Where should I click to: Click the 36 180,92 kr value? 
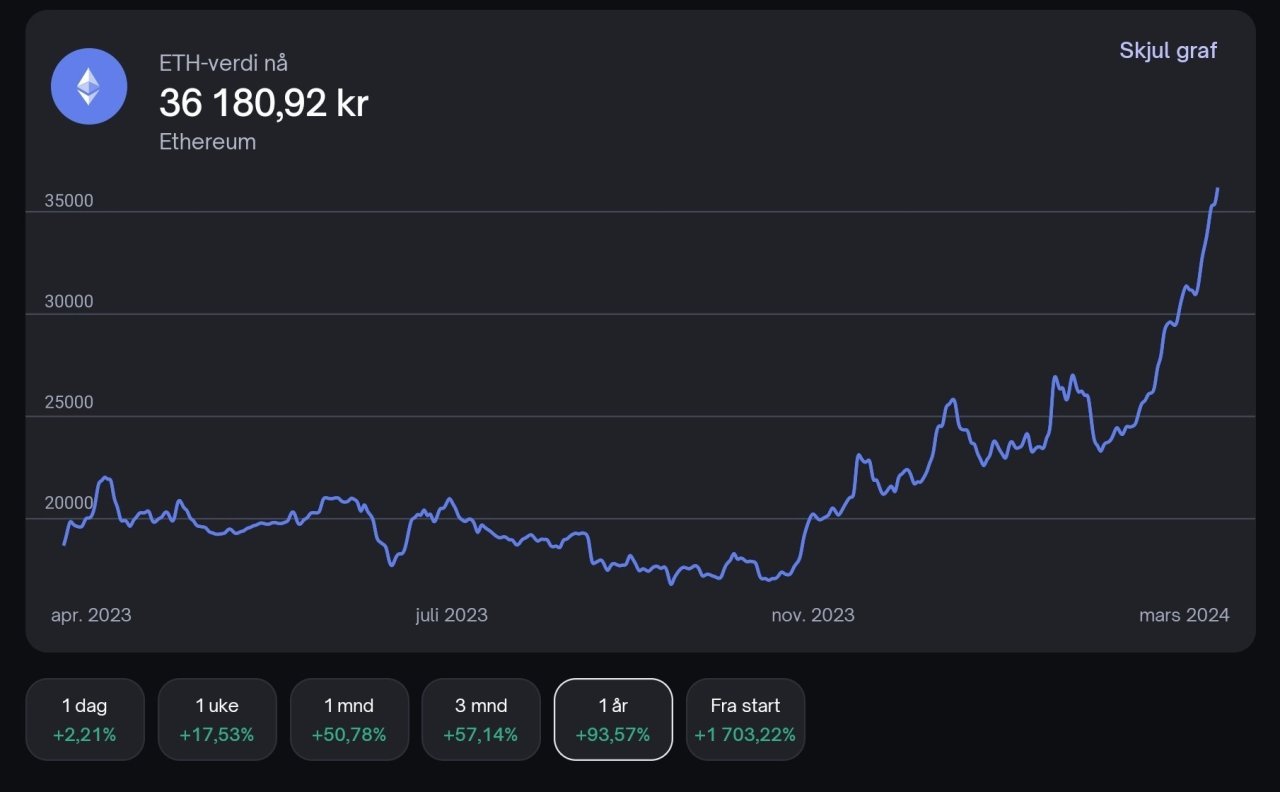(x=264, y=102)
